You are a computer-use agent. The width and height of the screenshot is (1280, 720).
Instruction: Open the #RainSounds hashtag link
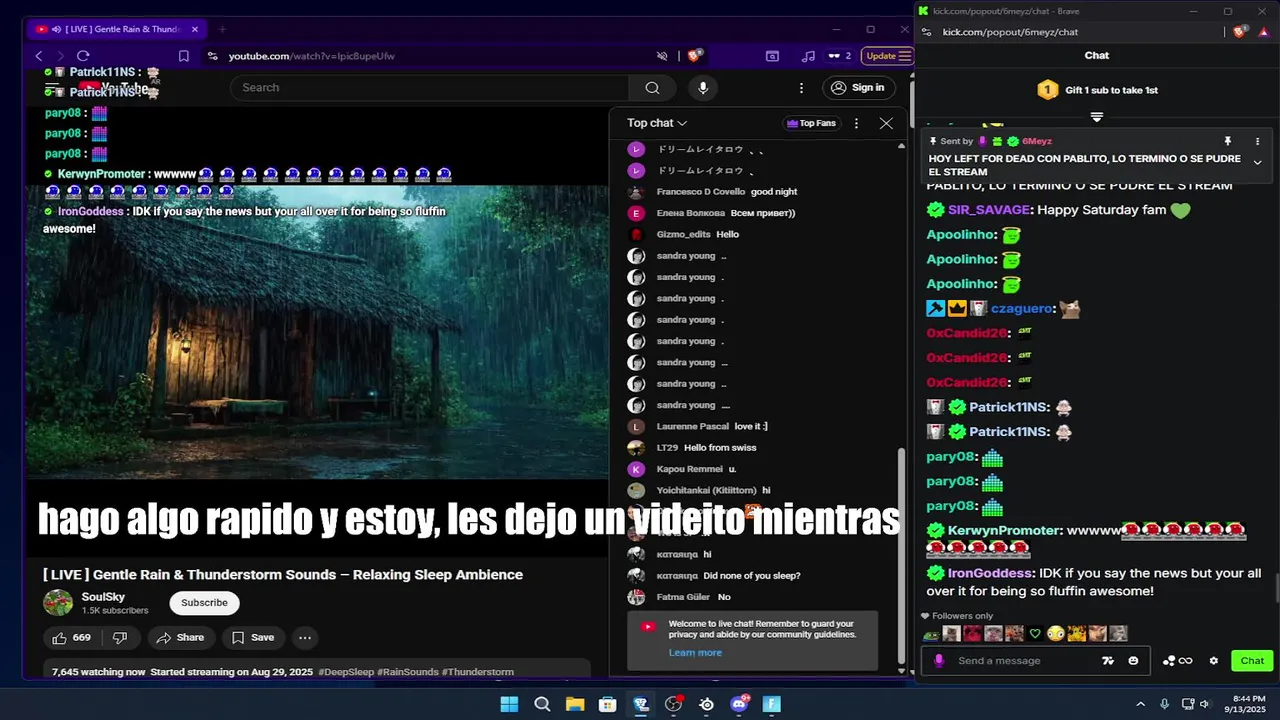coord(407,672)
